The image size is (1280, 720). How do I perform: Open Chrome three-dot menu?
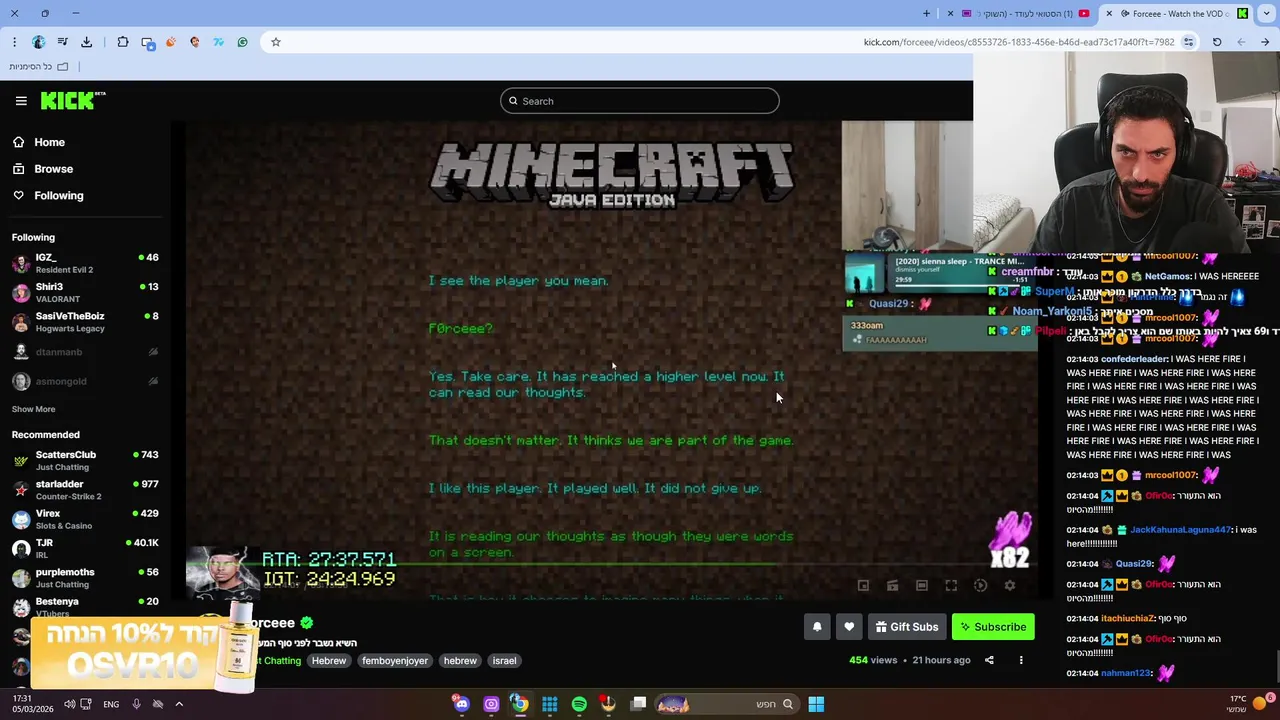pyautogui.click(x=14, y=42)
